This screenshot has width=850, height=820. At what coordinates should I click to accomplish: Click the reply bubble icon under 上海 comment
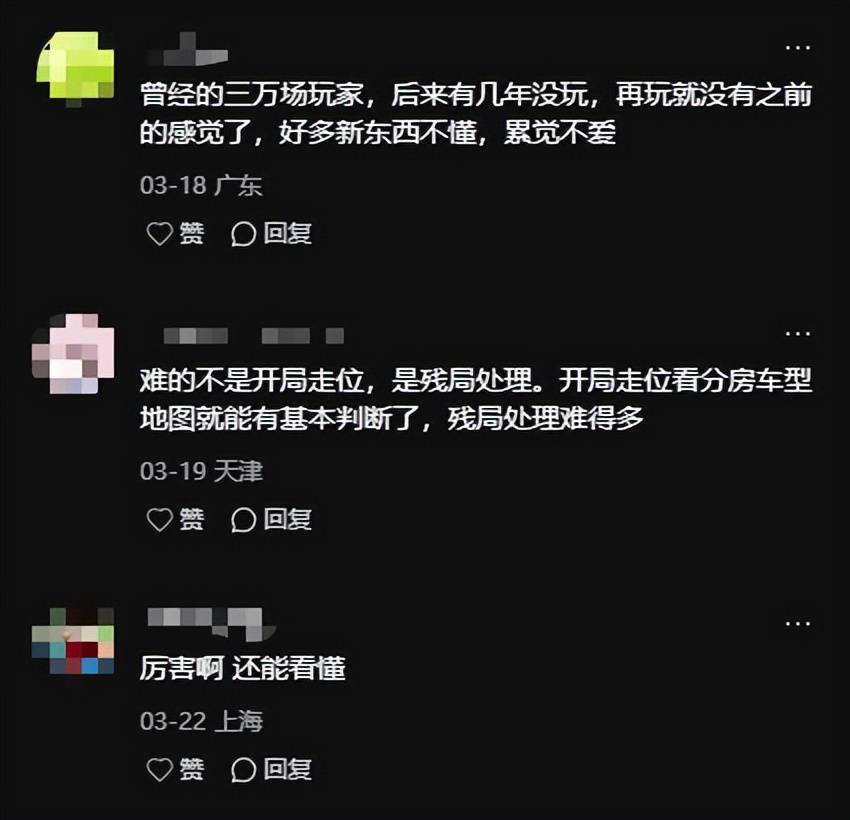point(243,770)
